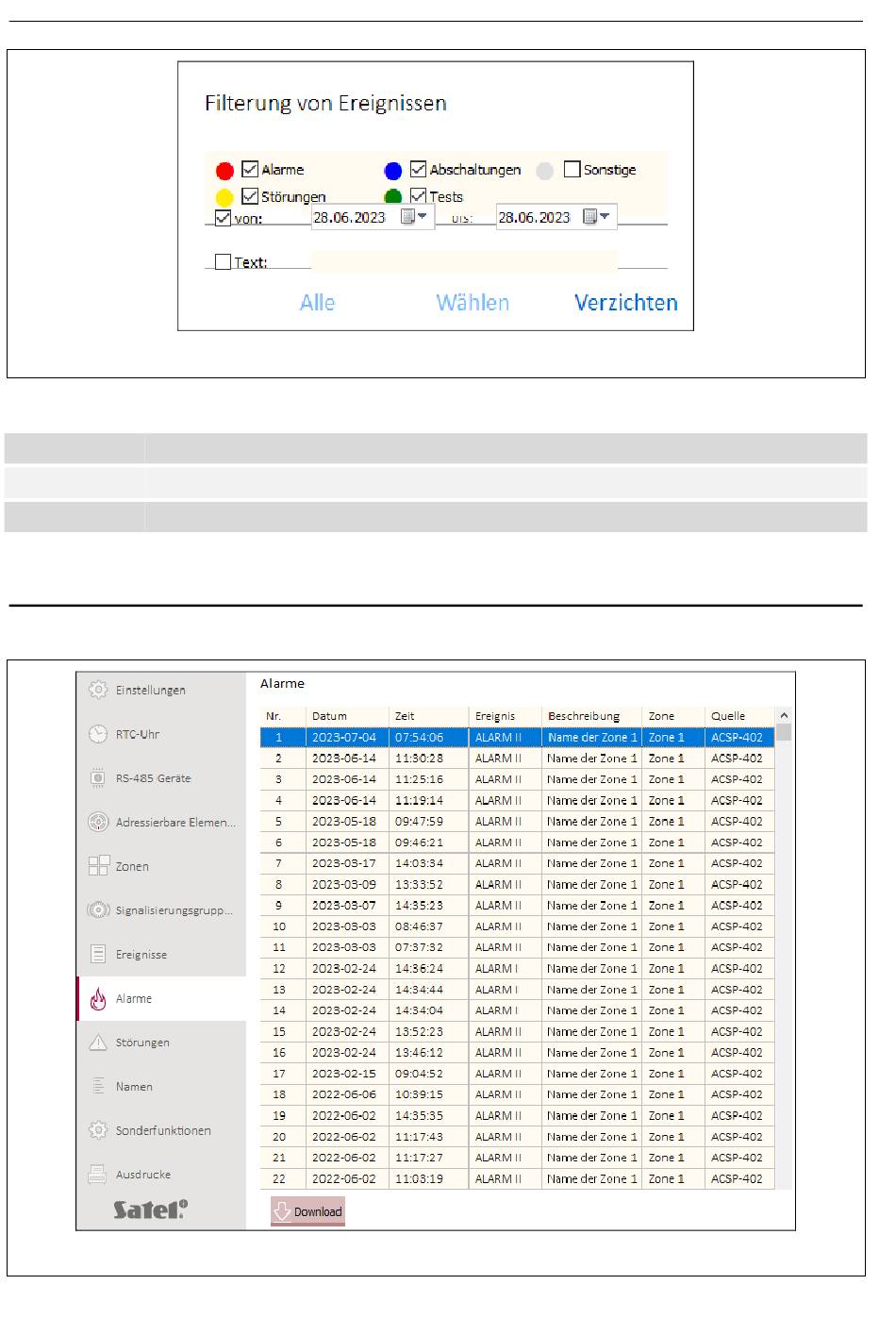Open the Störungen menu entry

(161, 1043)
